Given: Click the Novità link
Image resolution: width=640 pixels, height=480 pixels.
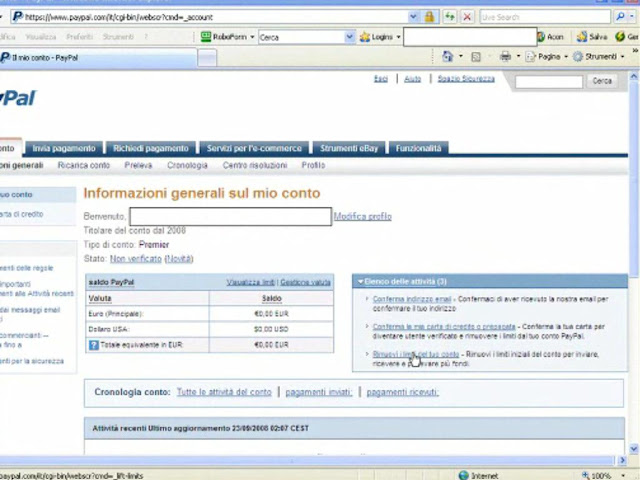Looking at the screenshot, I should coord(179,259).
